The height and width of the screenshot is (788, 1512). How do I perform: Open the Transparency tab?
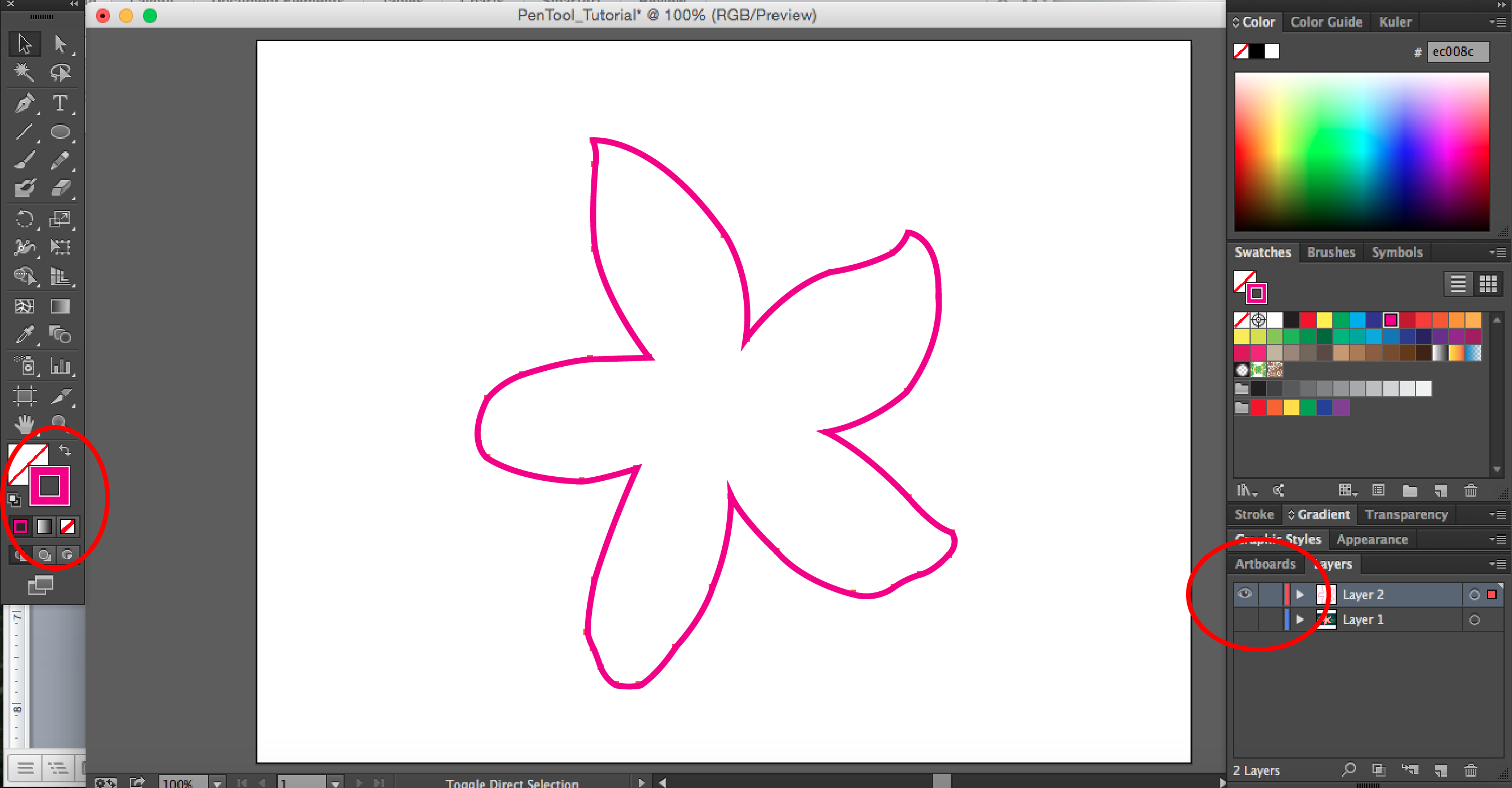pyautogui.click(x=1407, y=515)
